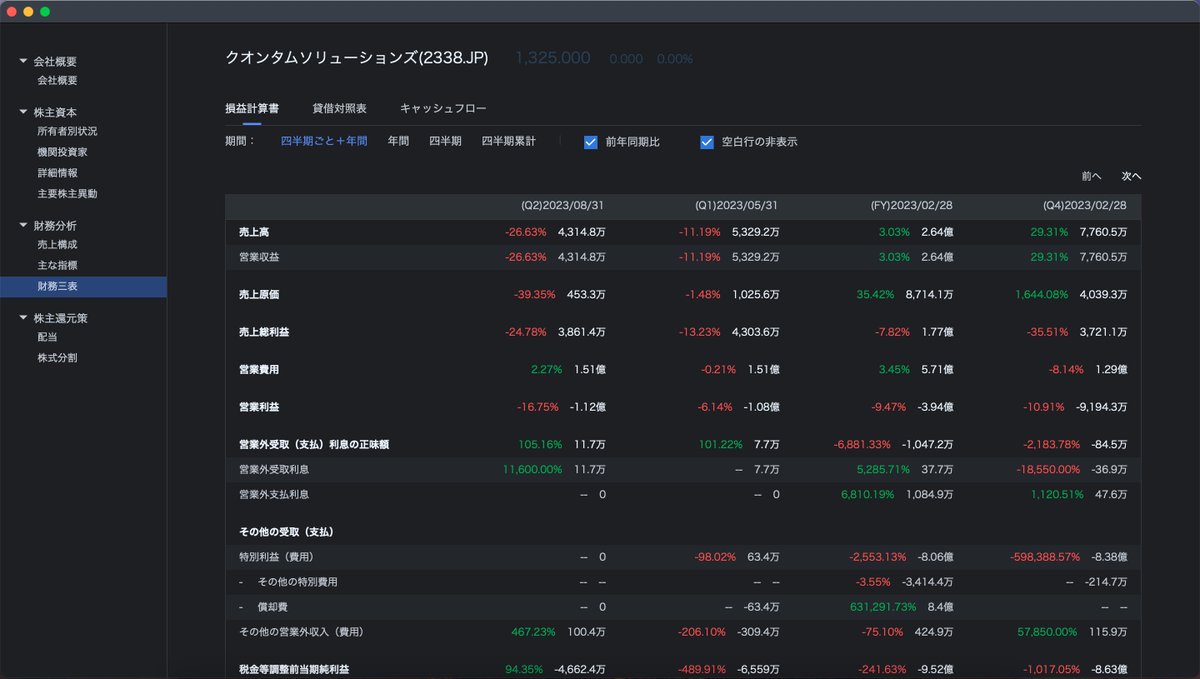Click その他の営業外収入（費用） row label
1200x679 pixels.
(301, 632)
